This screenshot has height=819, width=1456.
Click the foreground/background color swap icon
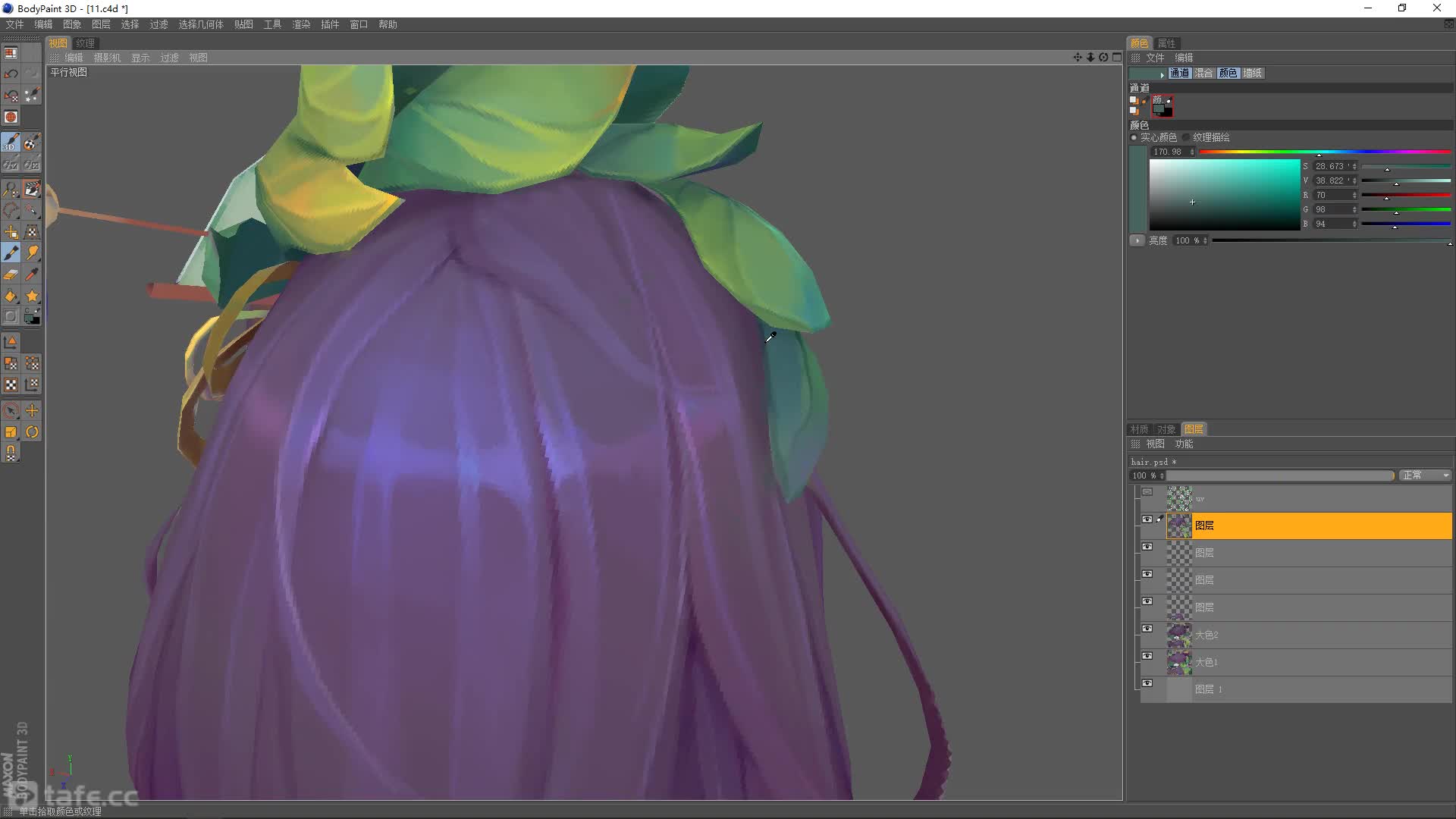[x=32, y=317]
